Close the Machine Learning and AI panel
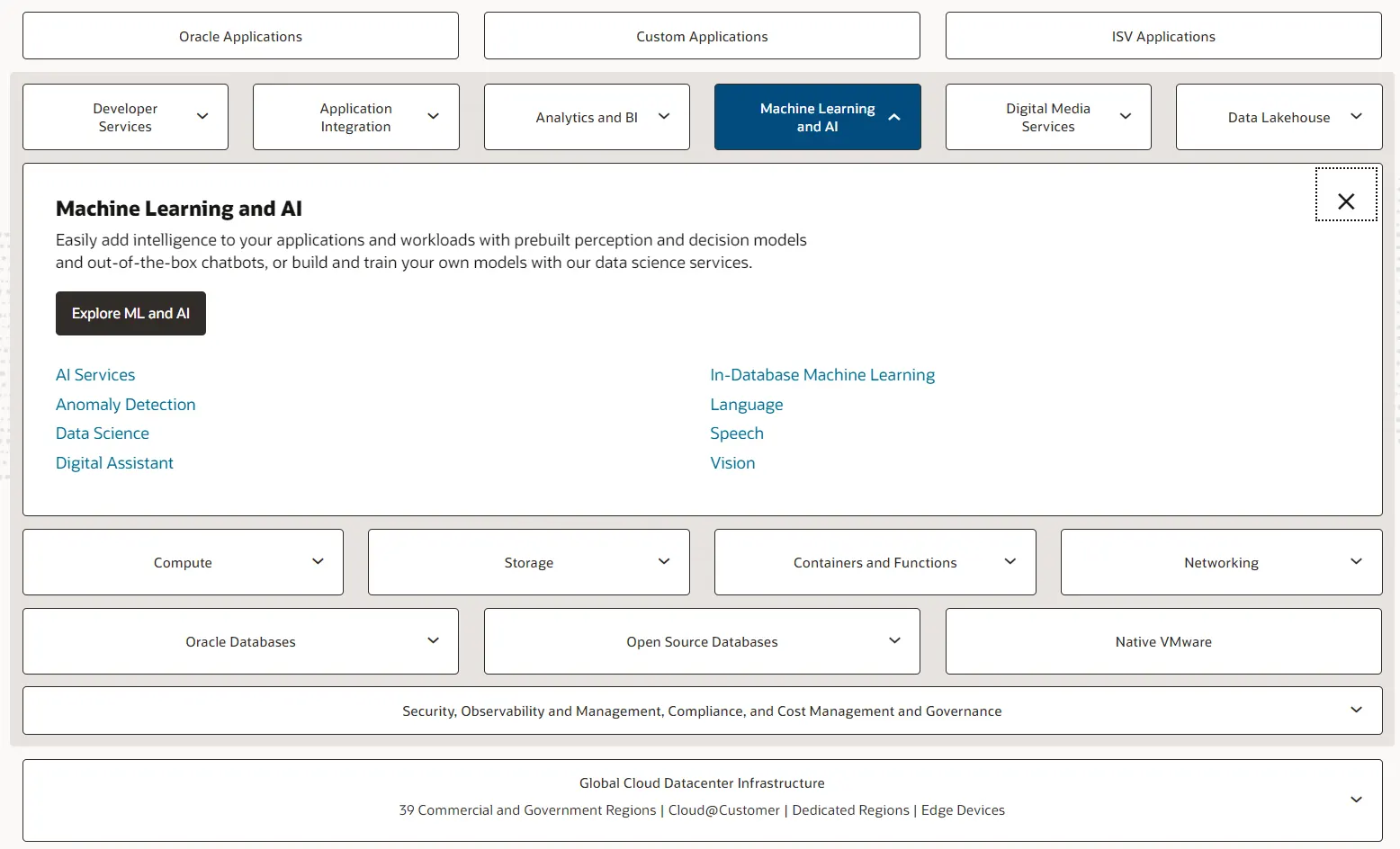Image resolution: width=1400 pixels, height=849 pixels. [x=1346, y=195]
